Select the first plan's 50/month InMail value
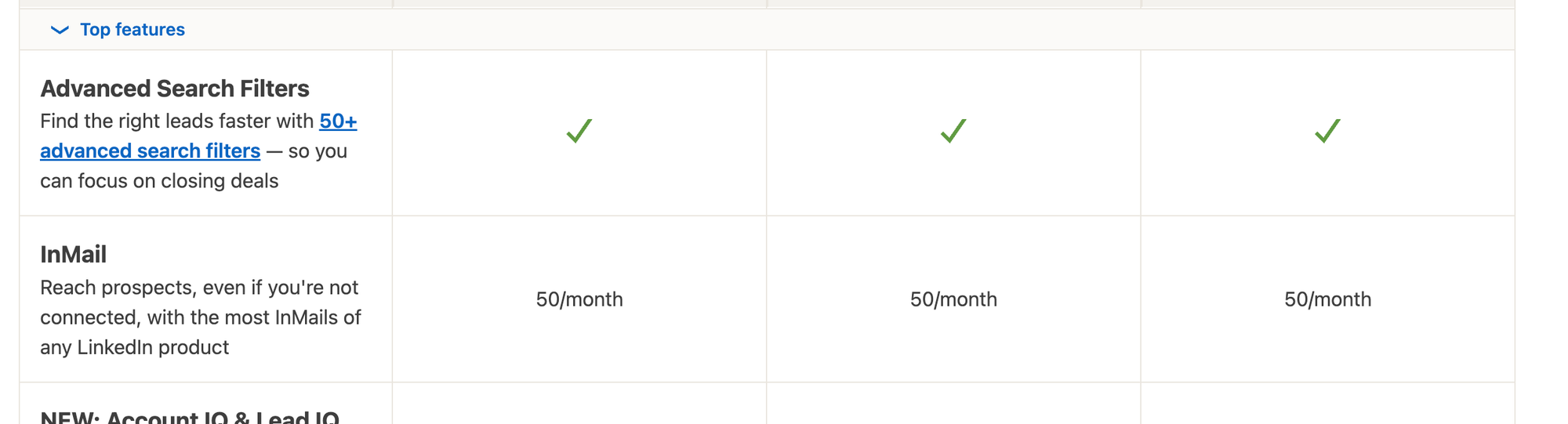The height and width of the screenshot is (424, 1568). [579, 299]
